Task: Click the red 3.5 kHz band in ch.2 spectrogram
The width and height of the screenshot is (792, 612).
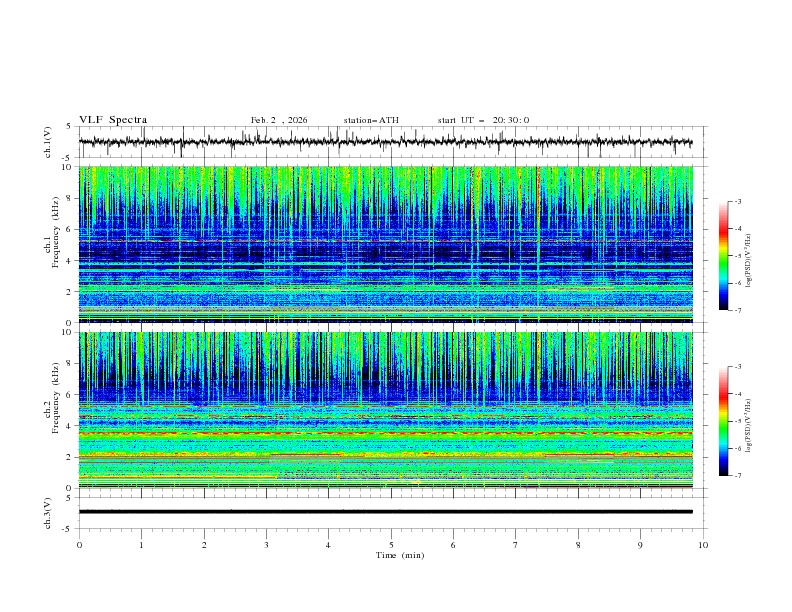Action: pyautogui.click(x=385, y=433)
